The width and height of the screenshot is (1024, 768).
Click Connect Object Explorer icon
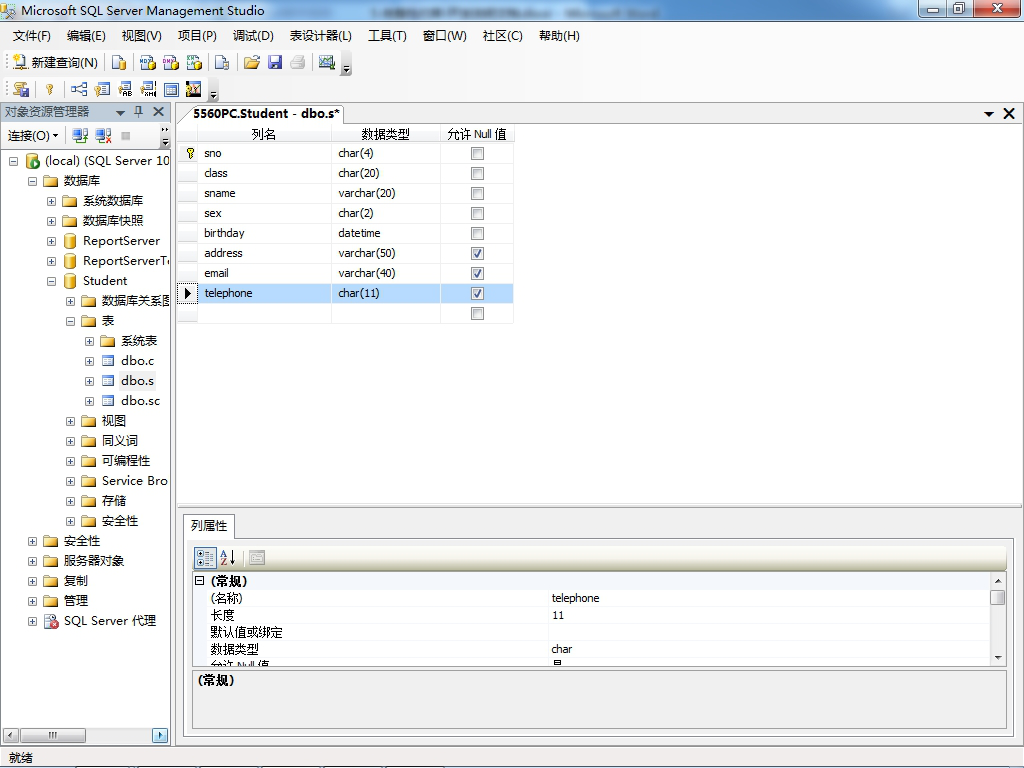[80, 136]
